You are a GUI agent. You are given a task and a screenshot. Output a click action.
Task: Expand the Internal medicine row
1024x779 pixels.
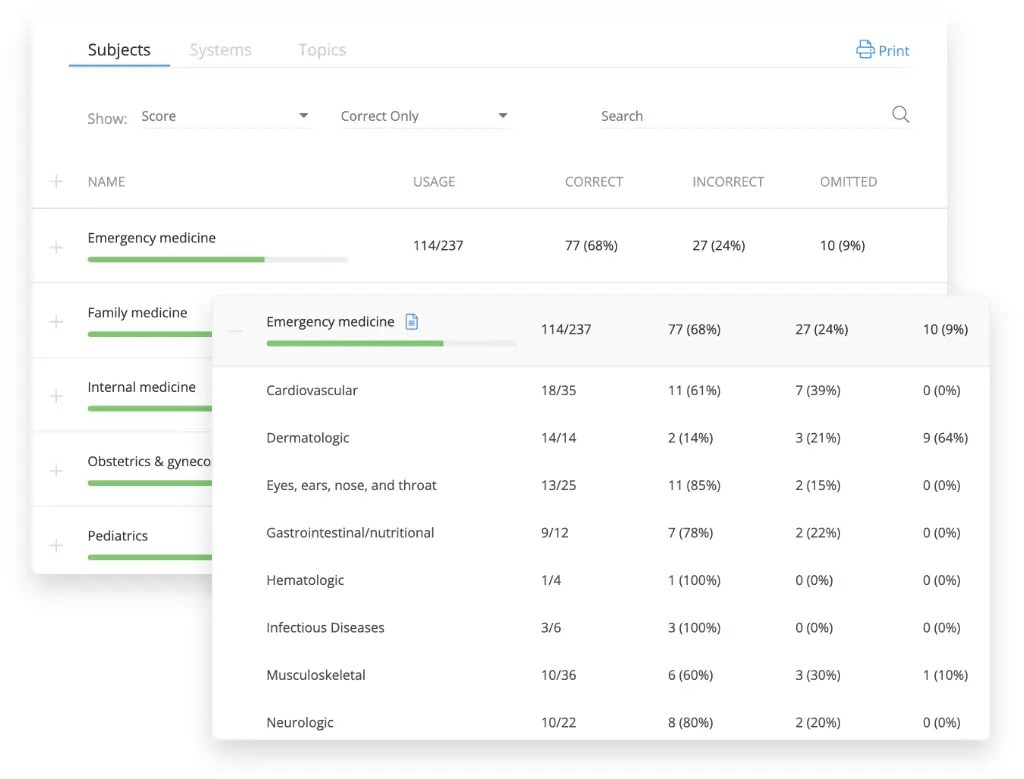point(56,396)
